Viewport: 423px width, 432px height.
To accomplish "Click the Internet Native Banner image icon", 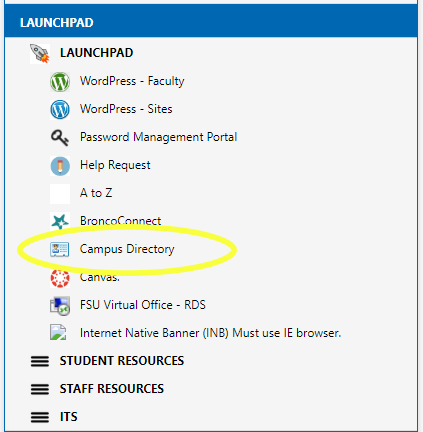I will pyautogui.click(x=58, y=332).
